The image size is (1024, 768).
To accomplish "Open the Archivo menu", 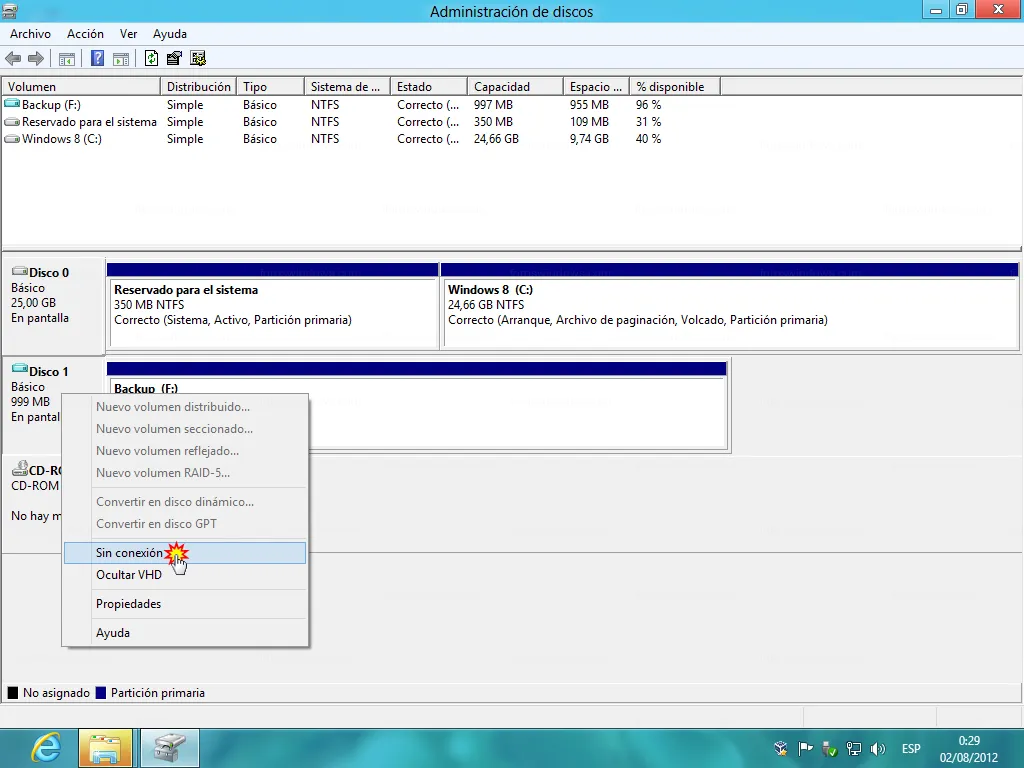I will (30, 34).
